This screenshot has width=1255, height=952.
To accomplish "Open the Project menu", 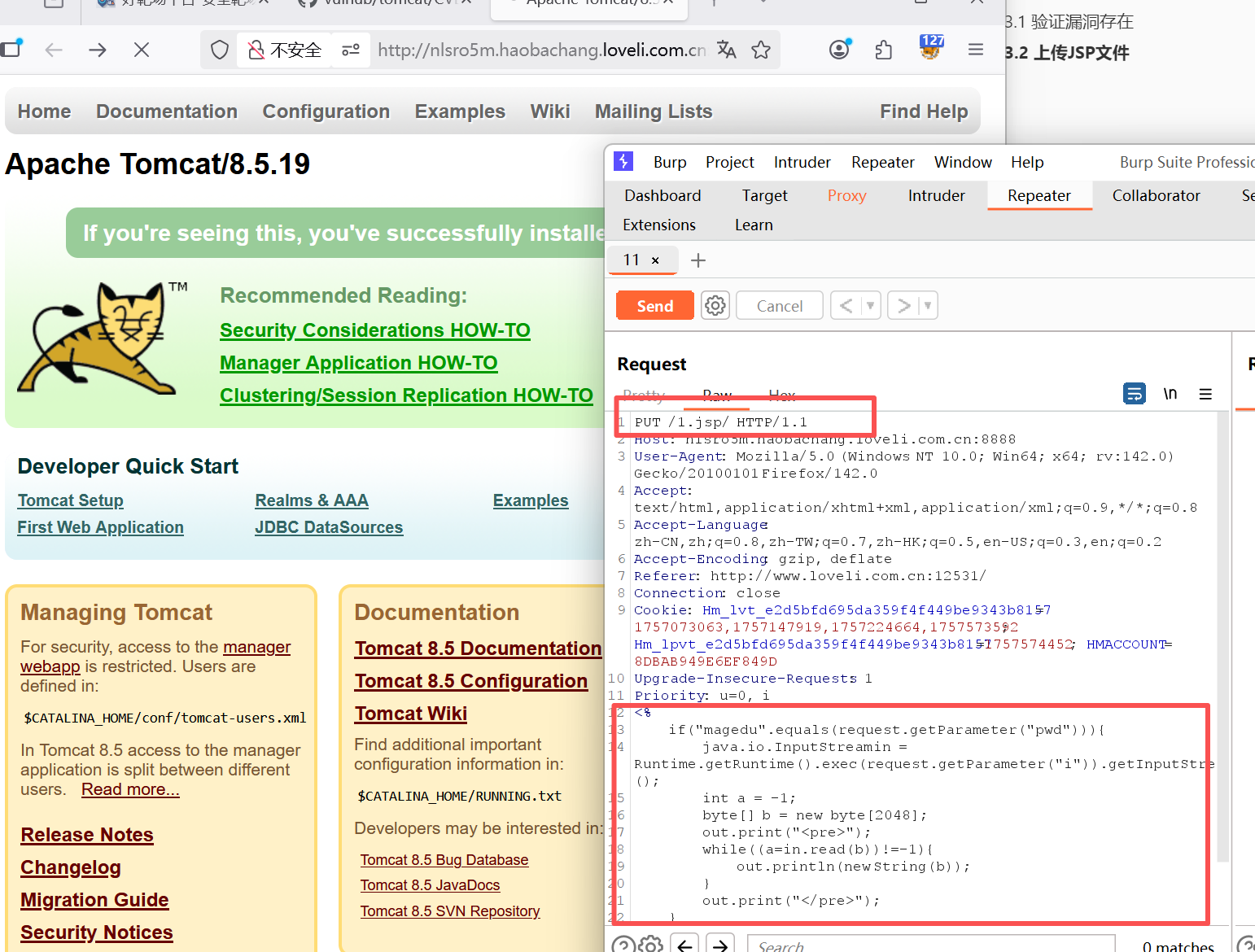I will 730,162.
